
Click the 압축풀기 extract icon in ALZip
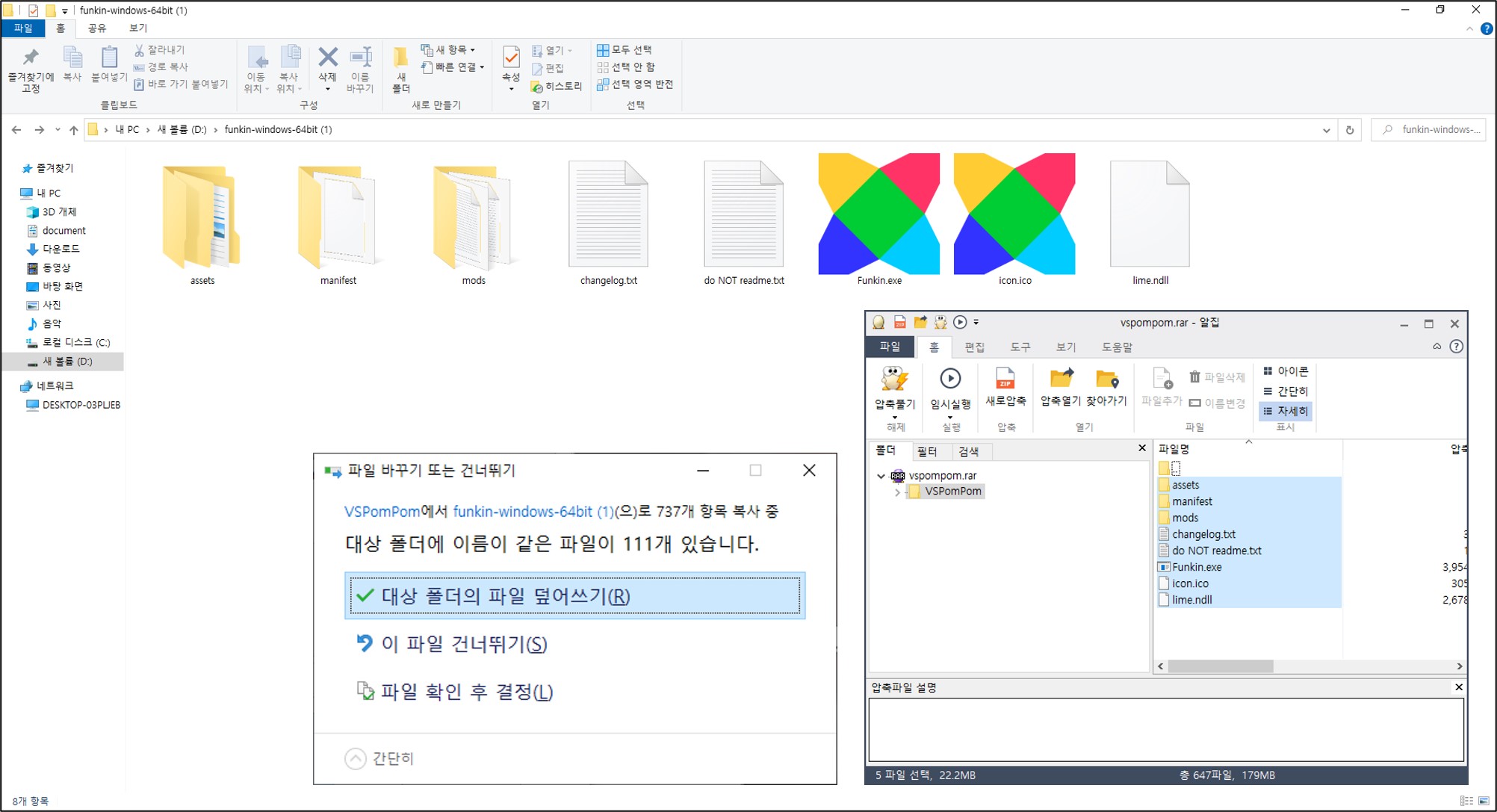tap(894, 379)
